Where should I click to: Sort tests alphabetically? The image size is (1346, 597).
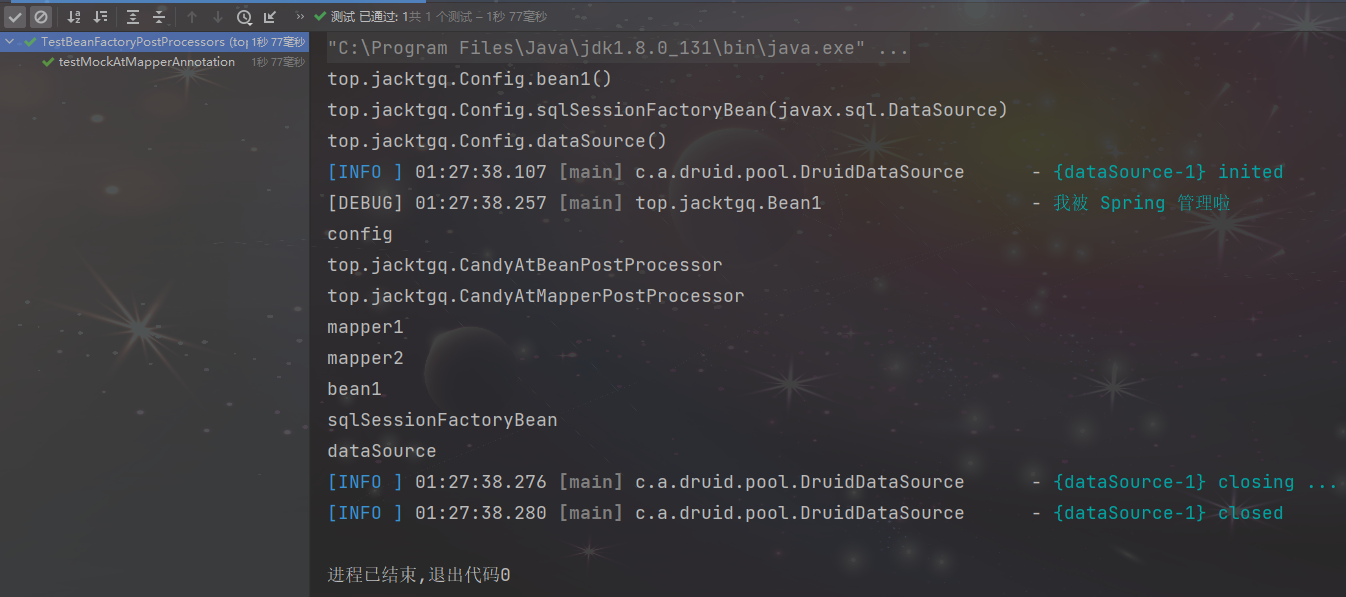[x=74, y=17]
